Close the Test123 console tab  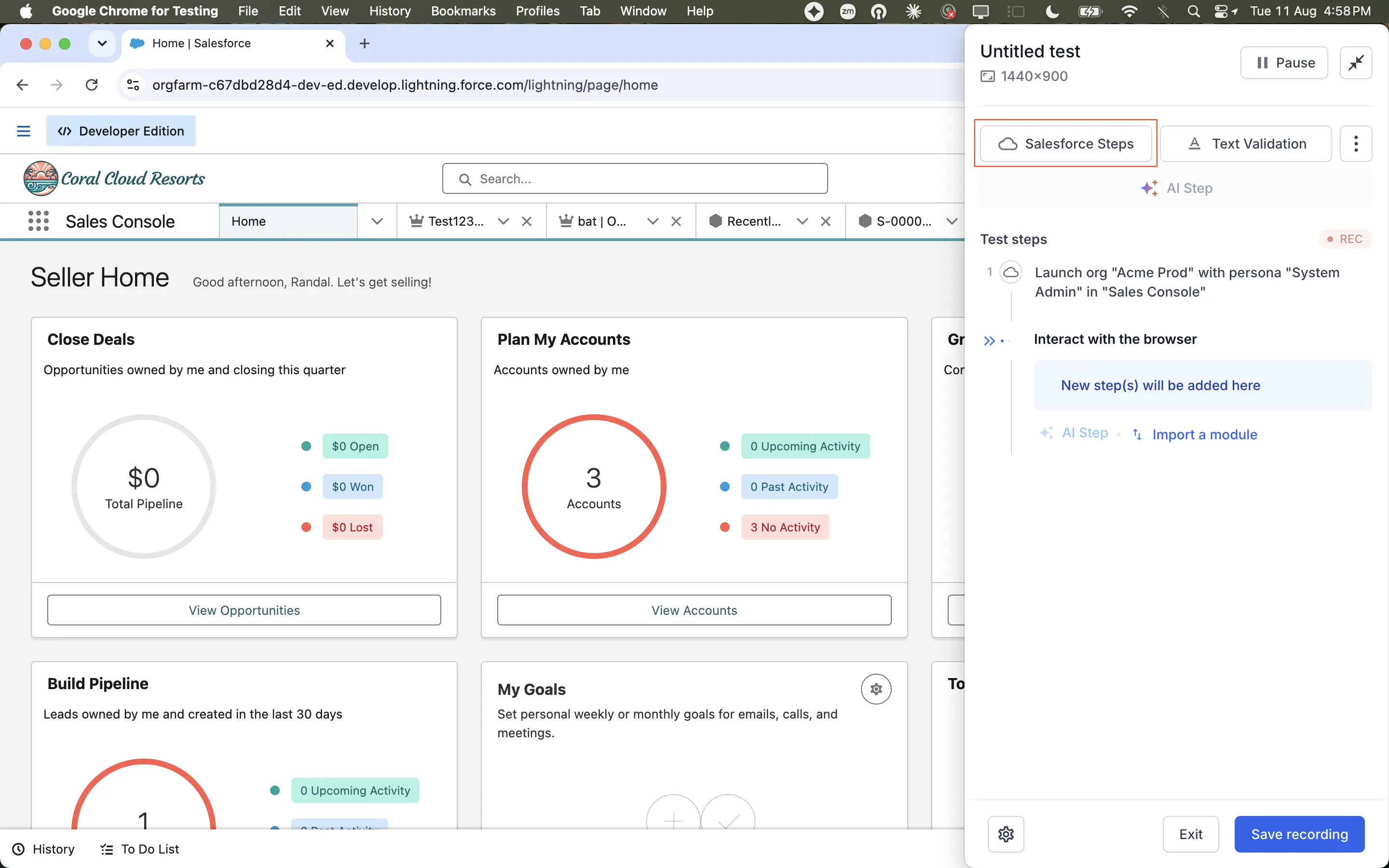[526, 222]
